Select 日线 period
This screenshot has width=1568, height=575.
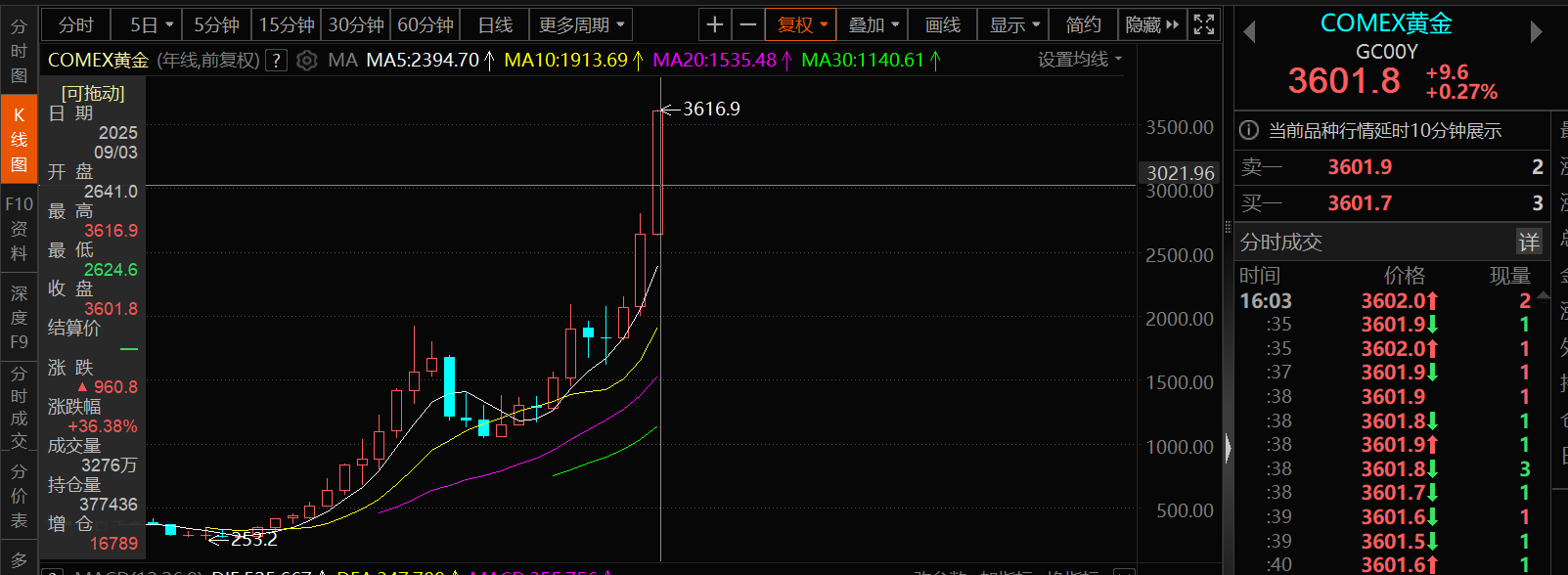(495, 24)
